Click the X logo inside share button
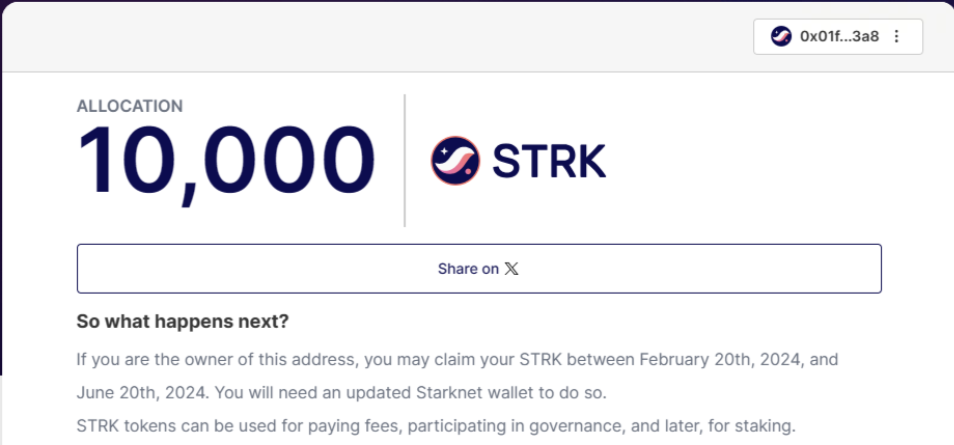 tap(512, 269)
